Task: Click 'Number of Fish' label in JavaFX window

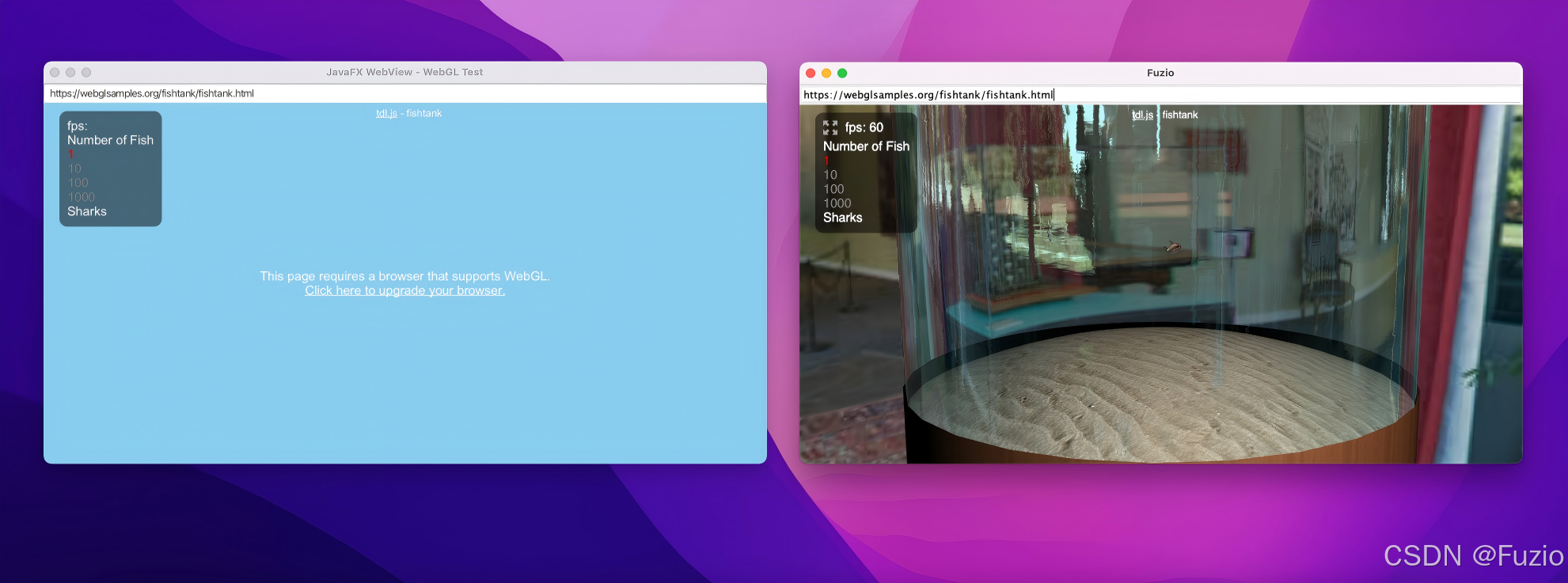Action: tap(111, 140)
